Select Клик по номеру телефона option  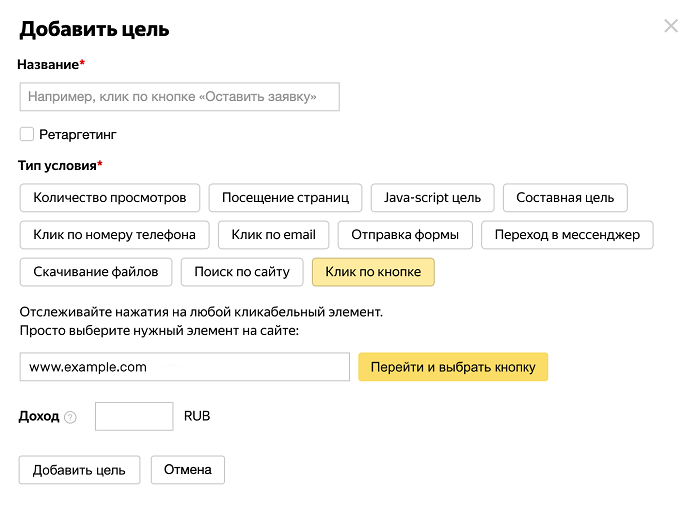114,235
